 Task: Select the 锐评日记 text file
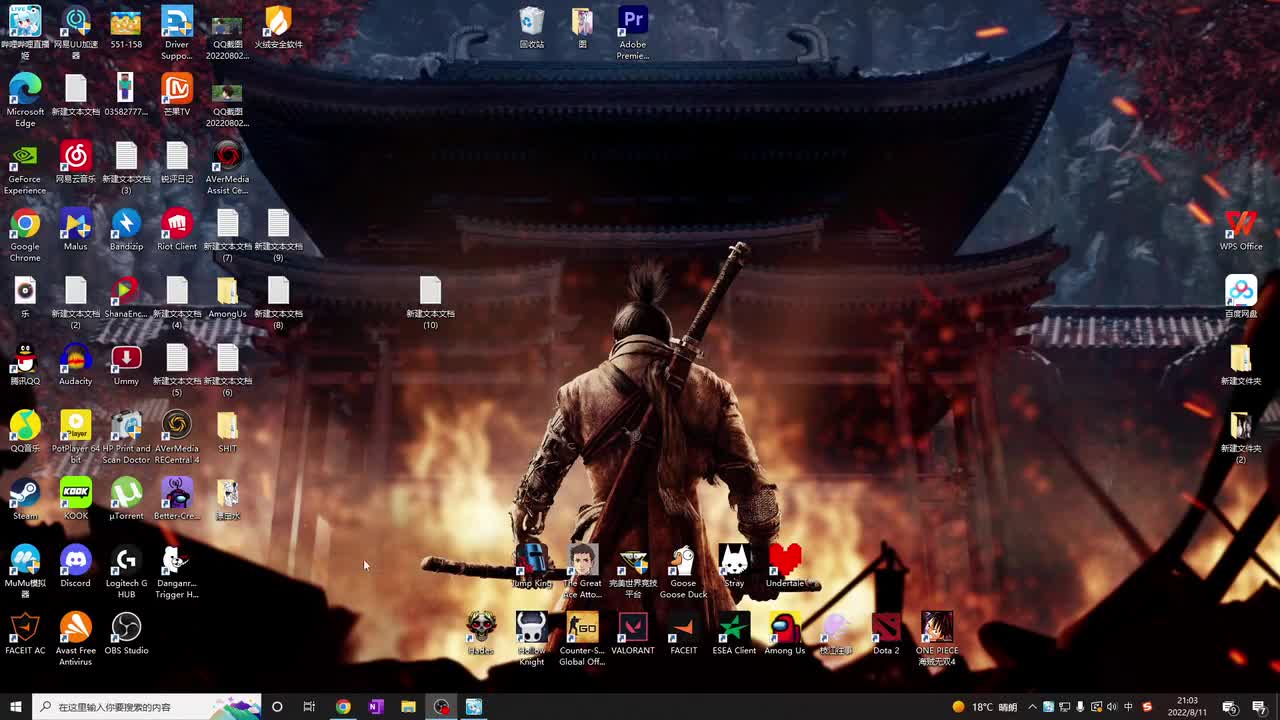[x=177, y=163]
